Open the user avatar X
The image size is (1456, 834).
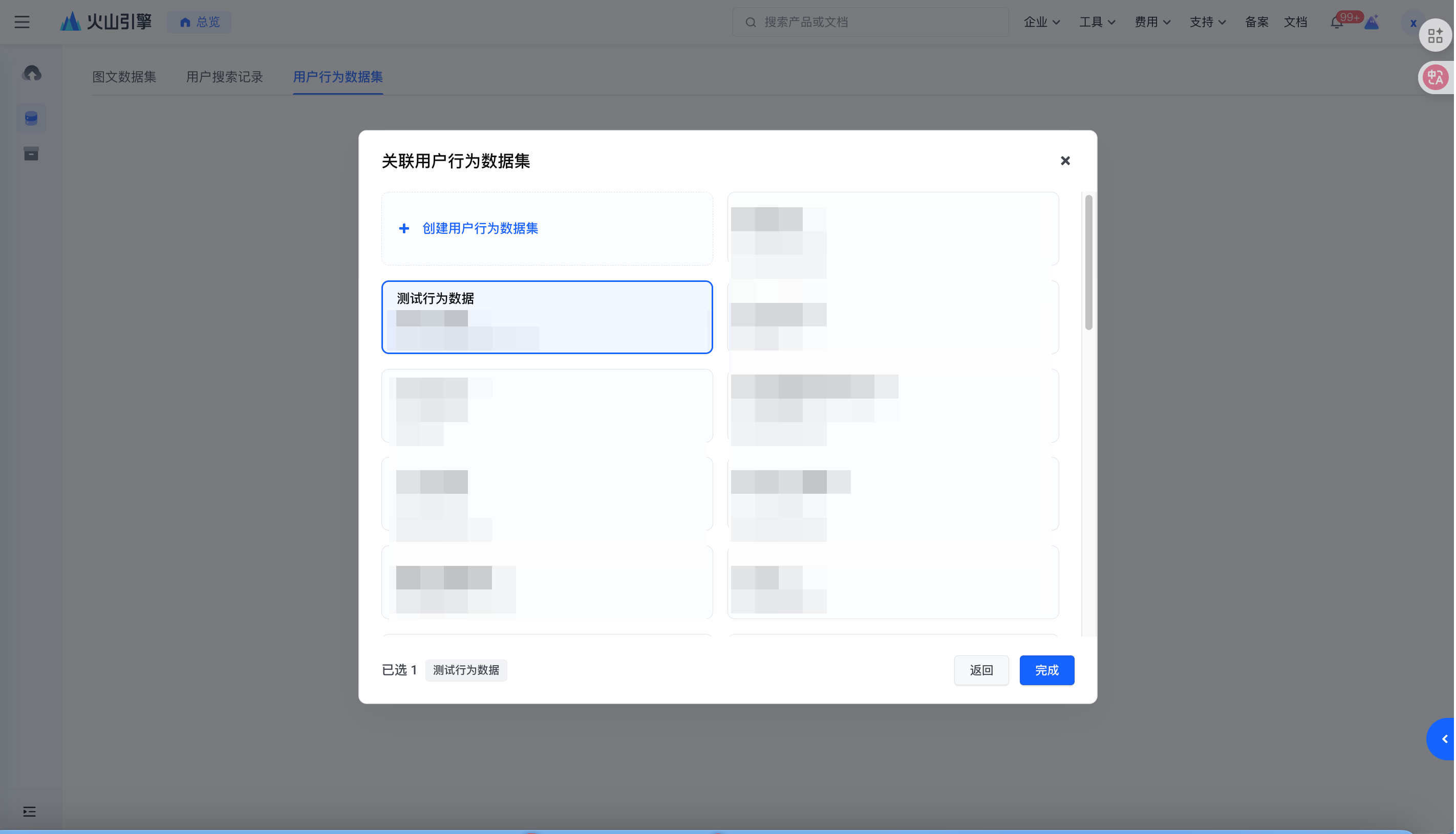click(x=1414, y=23)
